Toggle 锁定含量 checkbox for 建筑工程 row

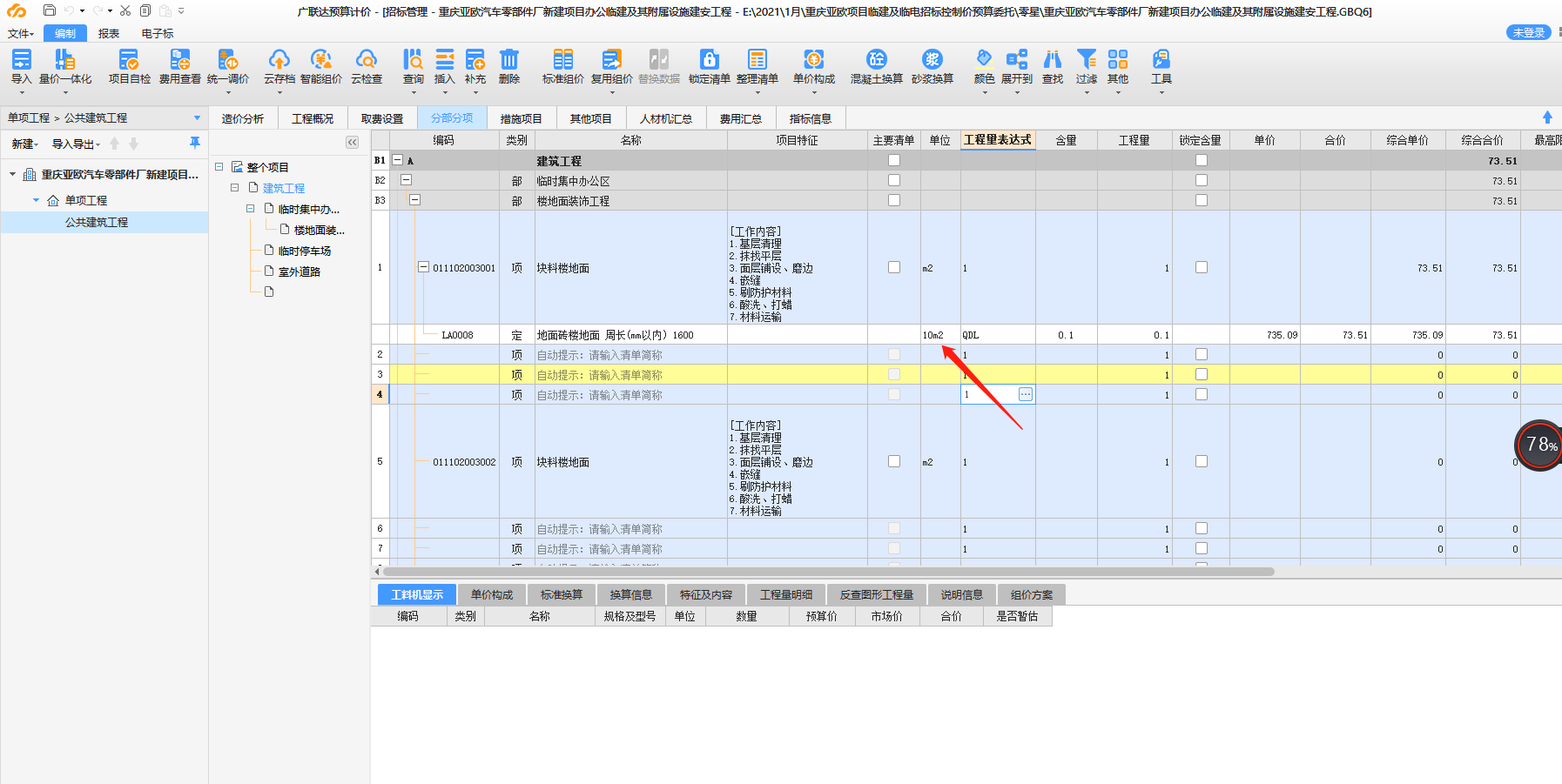coord(1202,160)
